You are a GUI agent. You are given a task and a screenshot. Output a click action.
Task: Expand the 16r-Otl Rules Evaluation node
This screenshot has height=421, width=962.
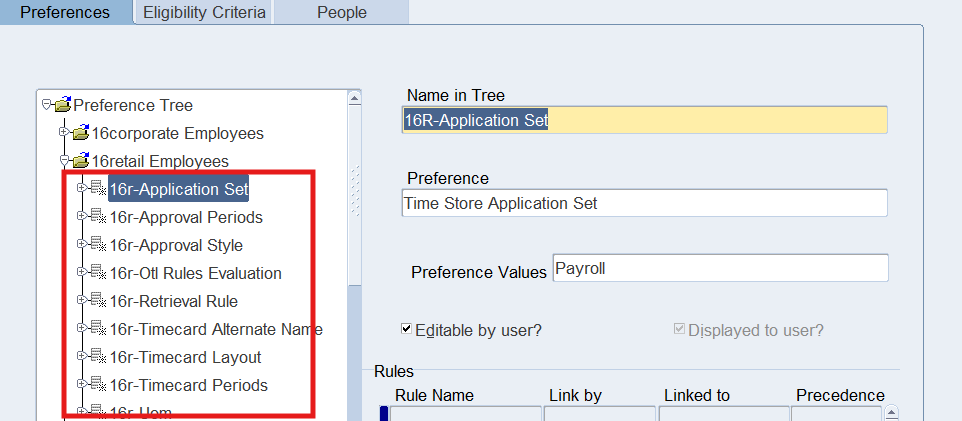click(81, 273)
